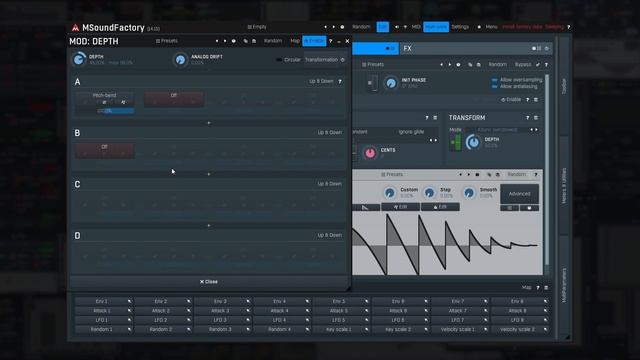
Task: Open the help icon in slot A header
Action: [x=340, y=81]
